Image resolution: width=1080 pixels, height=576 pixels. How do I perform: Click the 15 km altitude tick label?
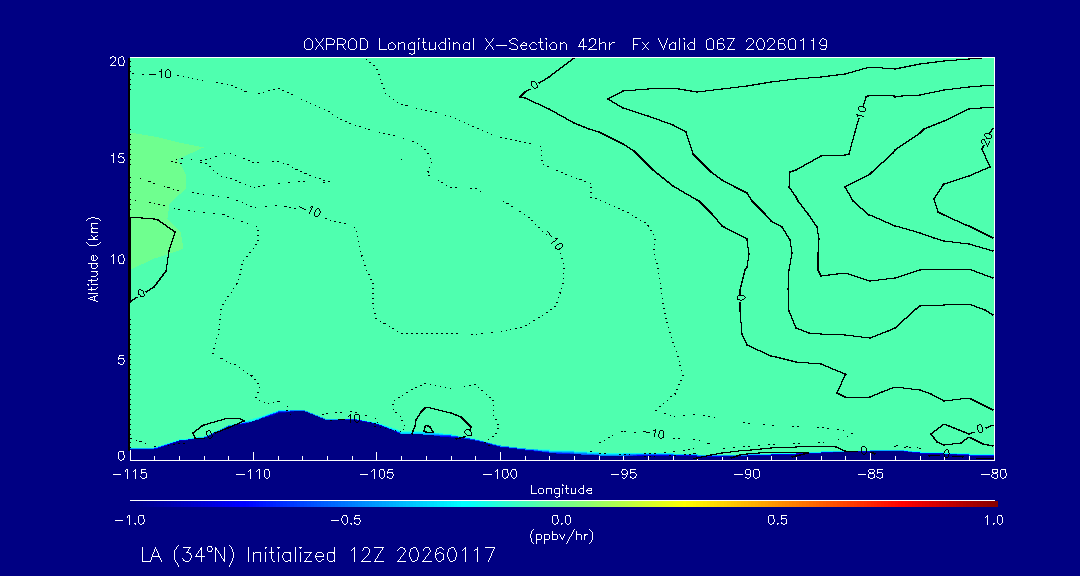(115, 158)
